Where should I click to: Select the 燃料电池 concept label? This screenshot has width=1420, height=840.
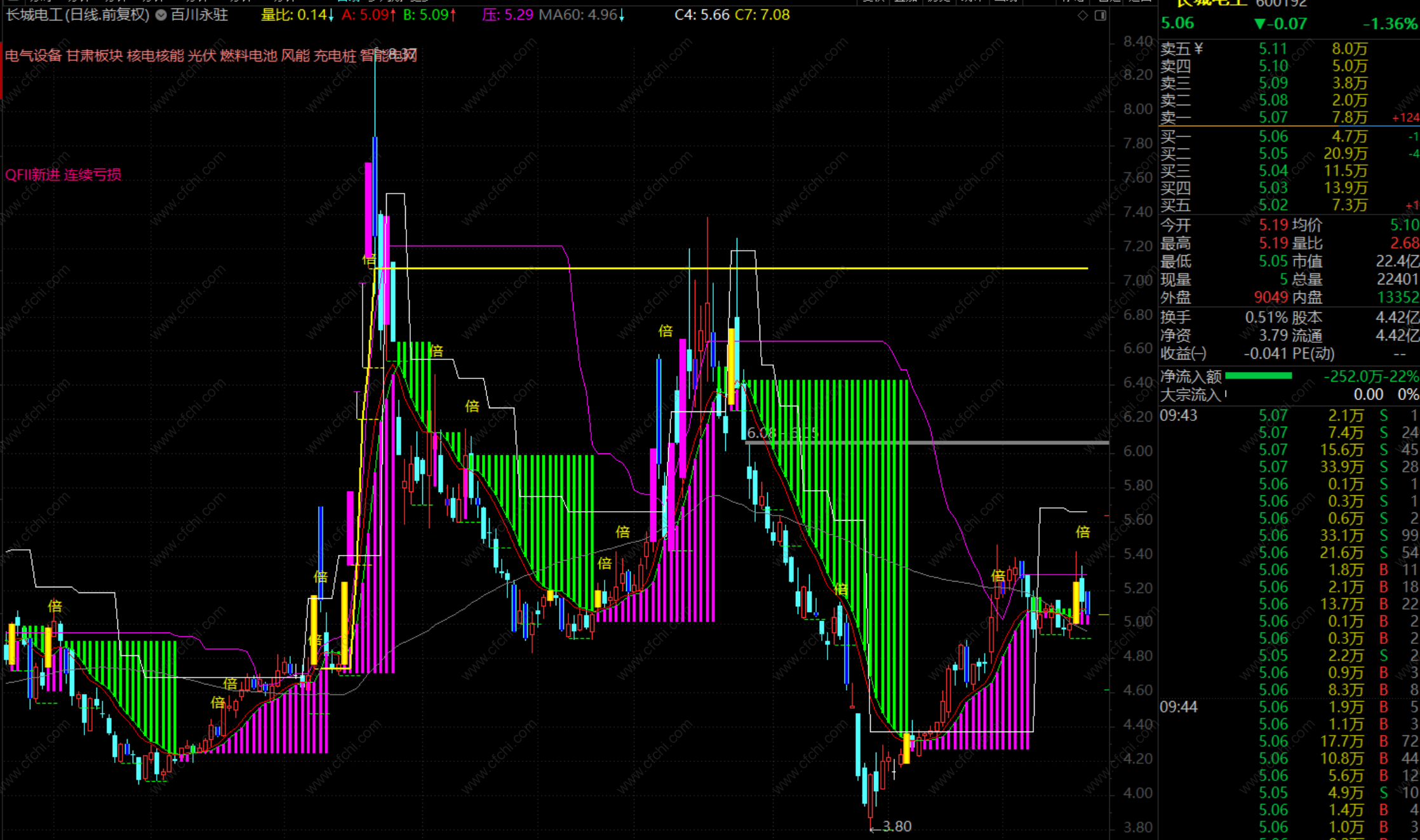(248, 56)
